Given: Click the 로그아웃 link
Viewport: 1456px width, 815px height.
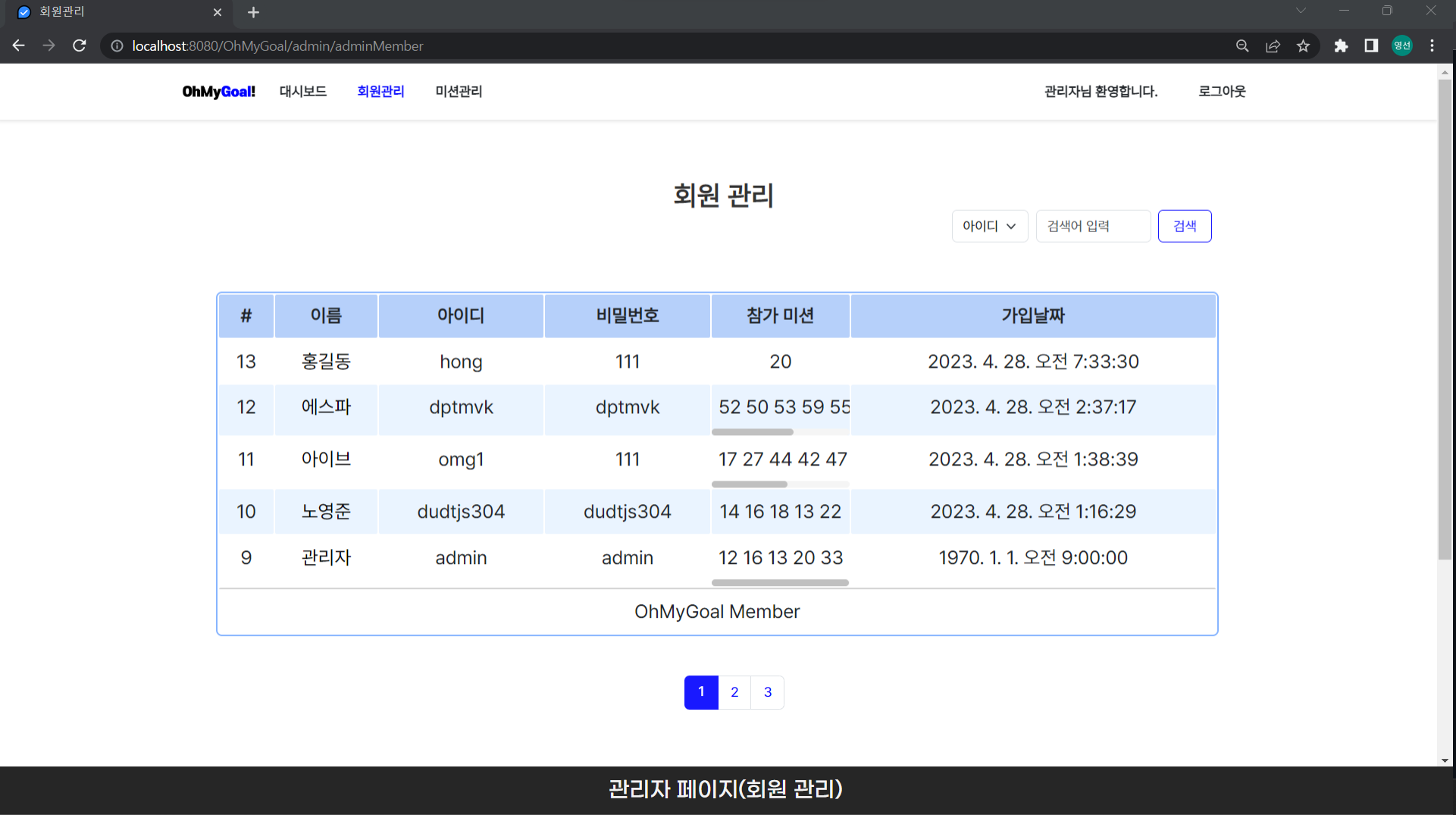Looking at the screenshot, I should [1222, 92].
